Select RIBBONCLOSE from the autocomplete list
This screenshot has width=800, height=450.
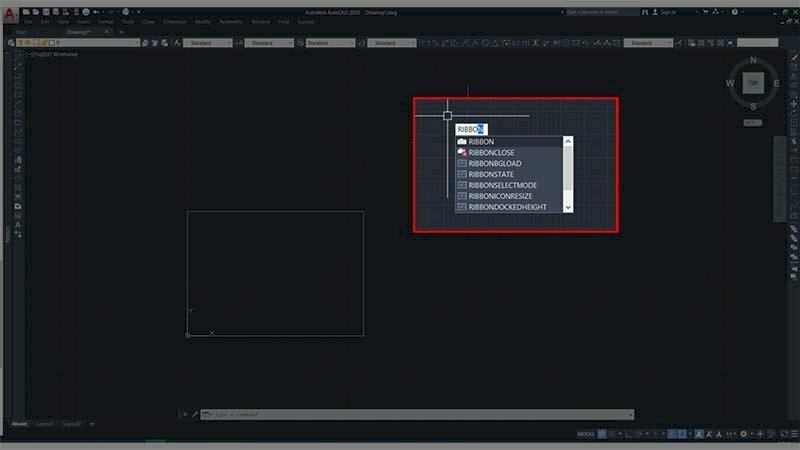491,152
